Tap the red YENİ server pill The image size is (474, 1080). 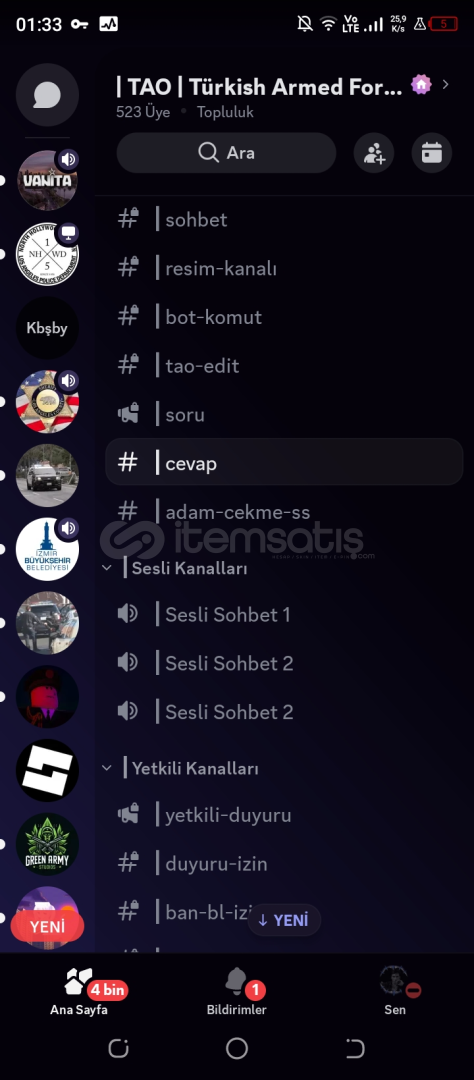[x=48, y=927]
